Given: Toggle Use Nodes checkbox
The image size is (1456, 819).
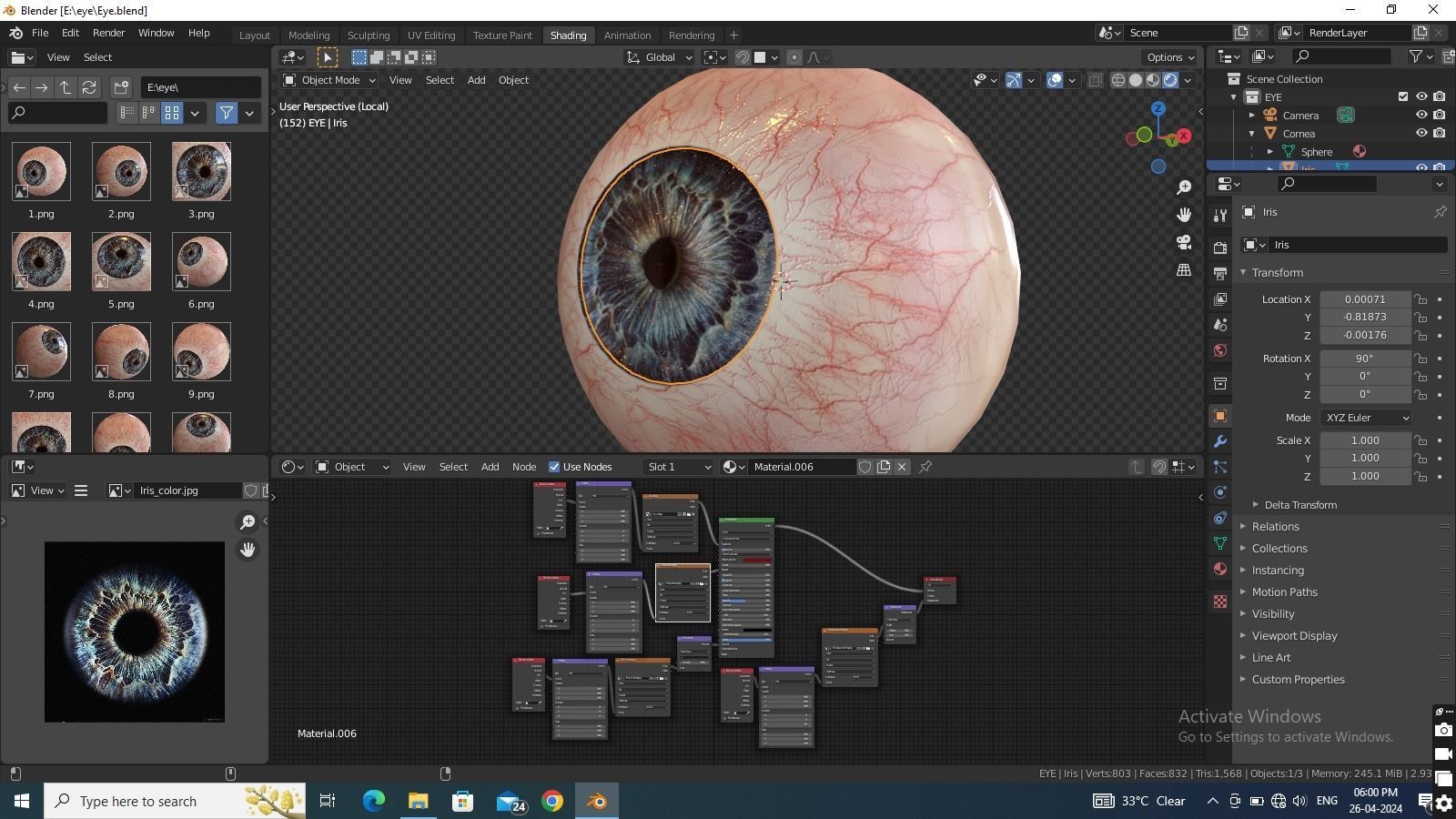Looking at the screenshot, I should click(x=553, y=467).
